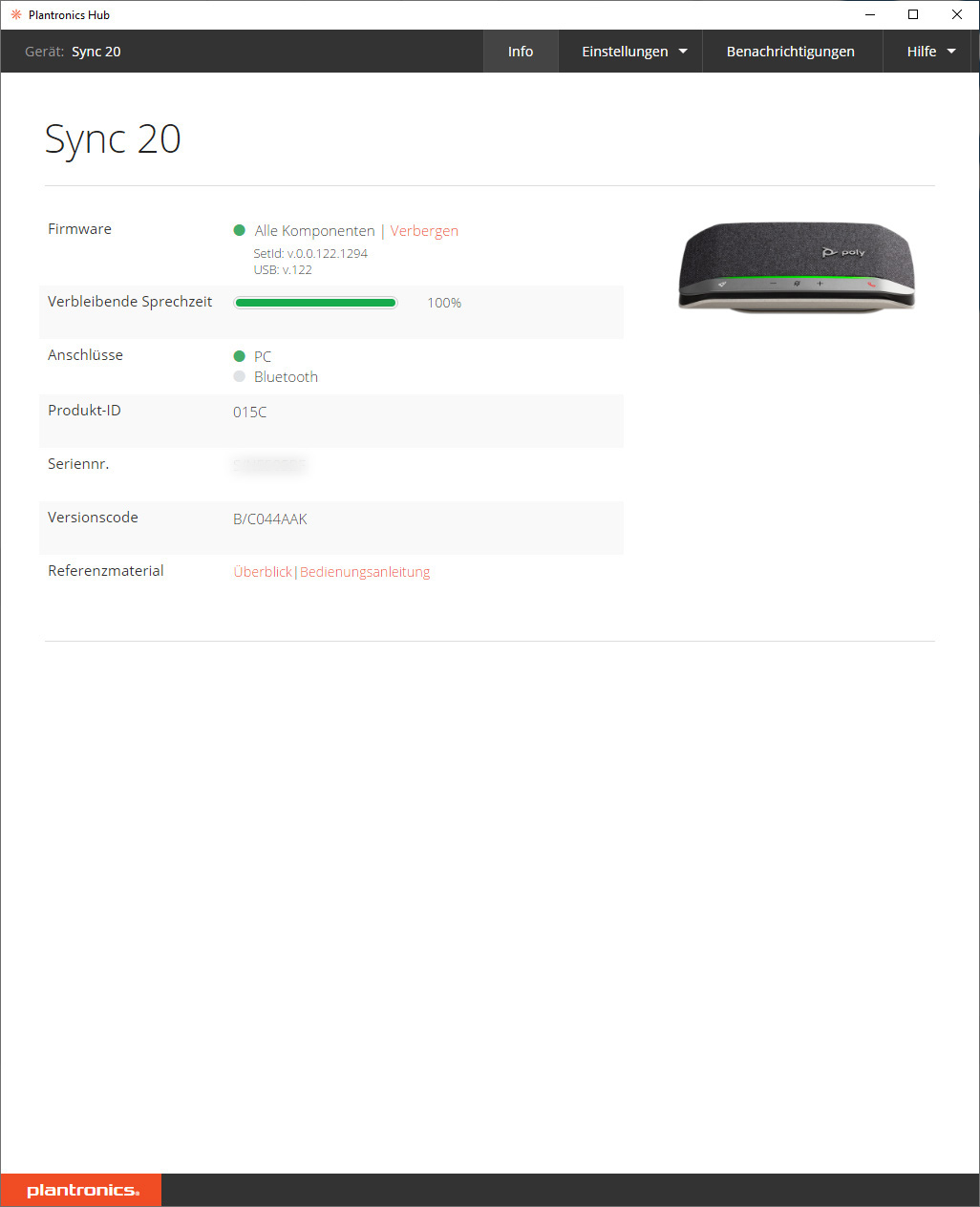Minimize the Plantronics Hub window

[870, 14]
